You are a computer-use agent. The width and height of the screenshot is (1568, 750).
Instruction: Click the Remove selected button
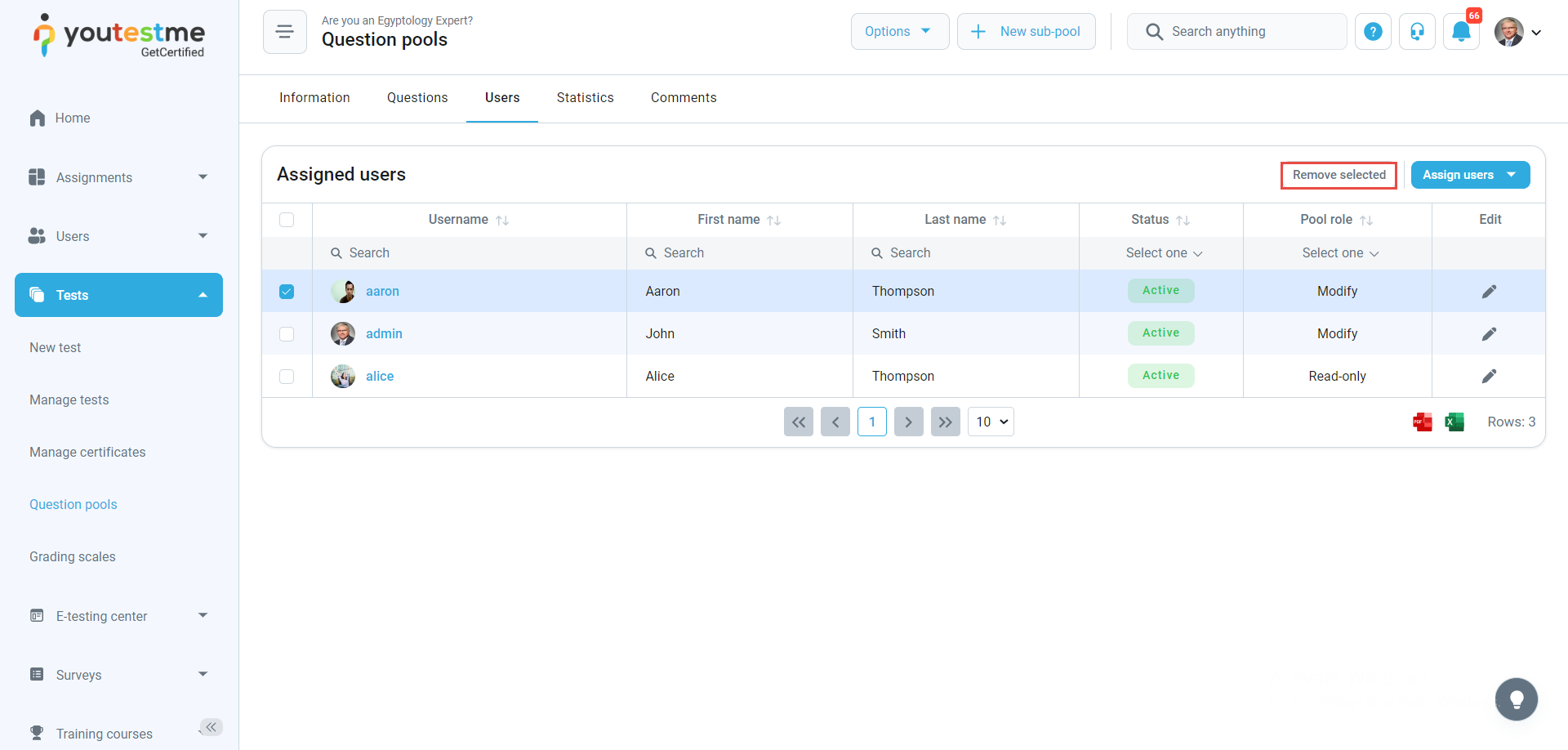pos(1339,175)
